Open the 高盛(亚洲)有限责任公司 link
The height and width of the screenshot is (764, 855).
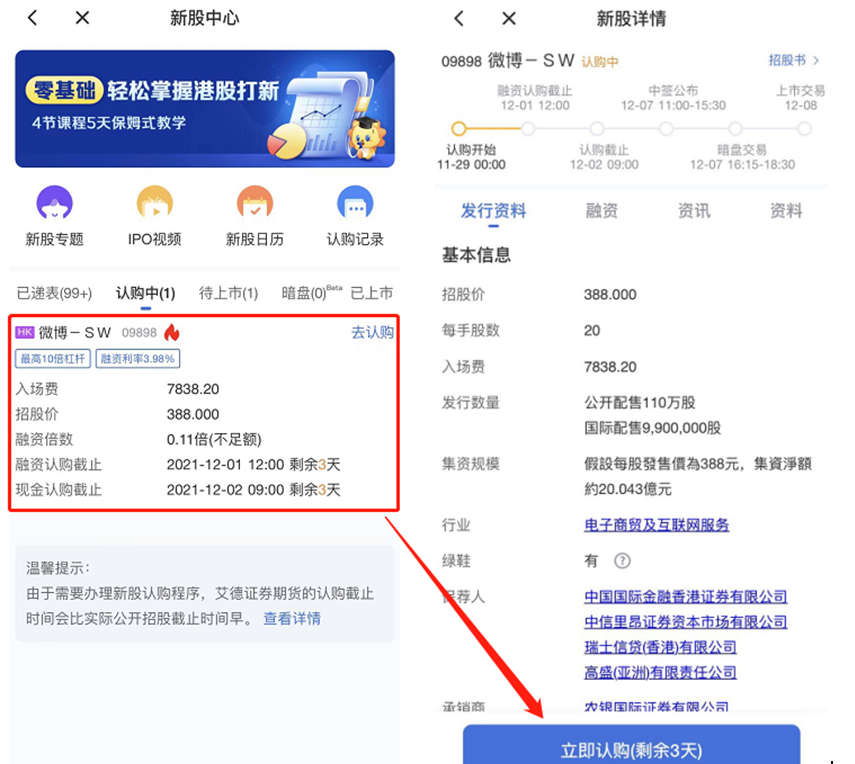(x=660, y=672)
